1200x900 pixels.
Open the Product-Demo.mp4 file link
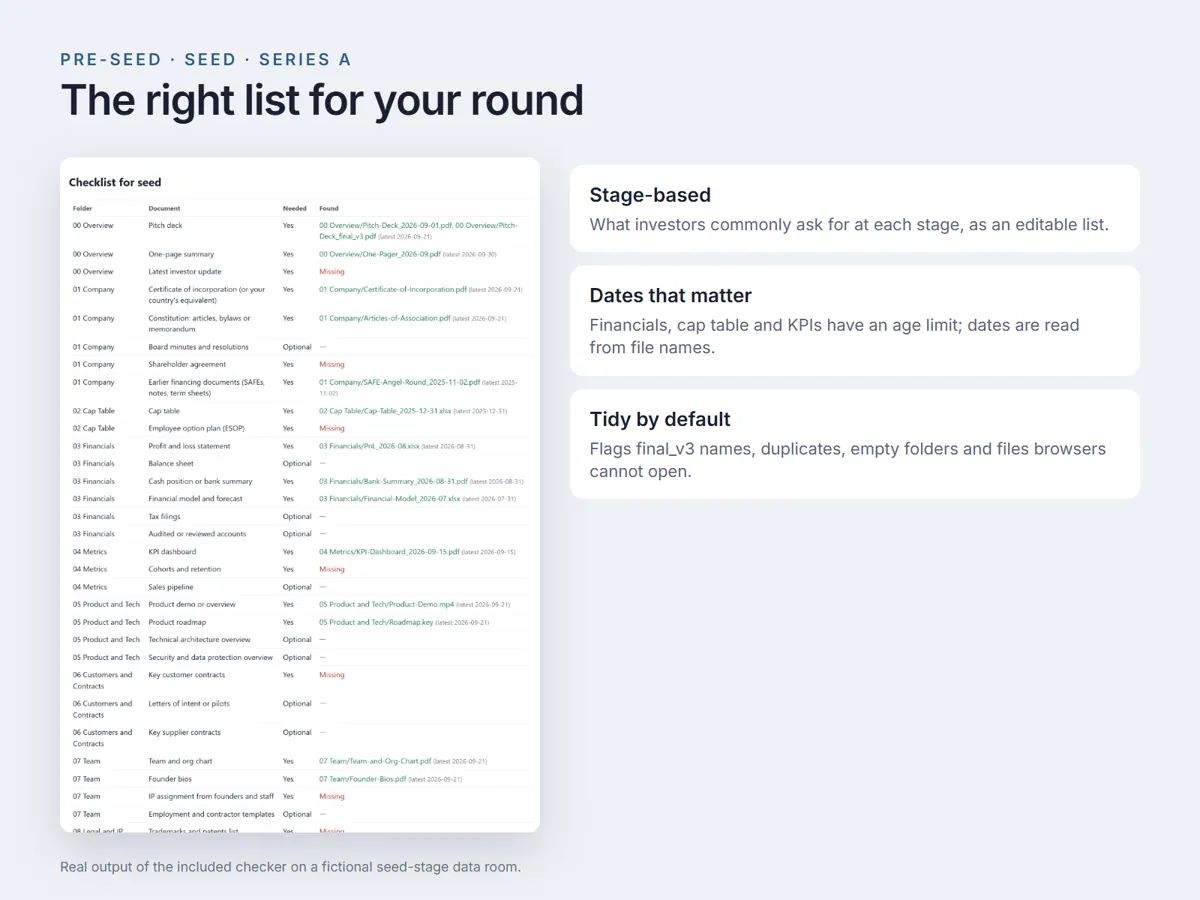point(386,604)
